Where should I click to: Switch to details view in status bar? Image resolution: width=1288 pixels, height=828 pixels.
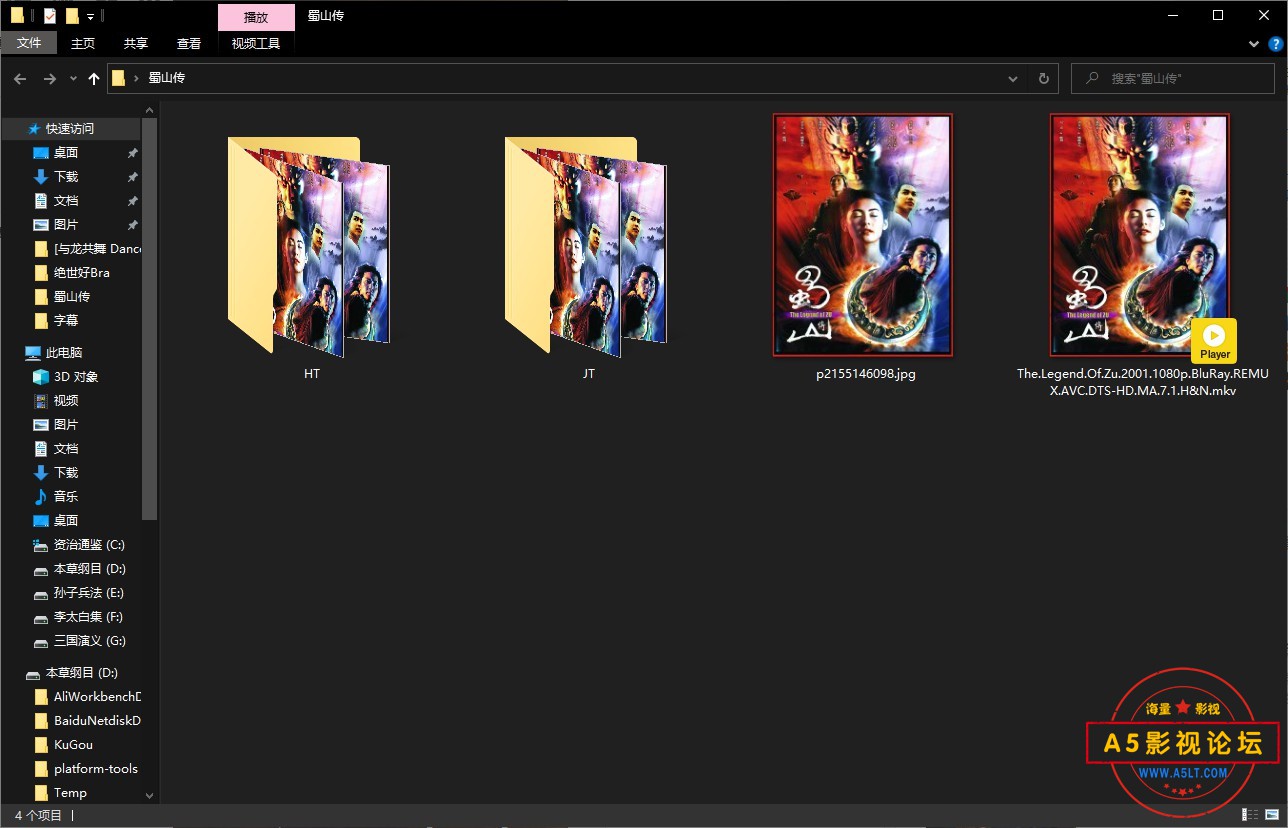[1250, 815]
